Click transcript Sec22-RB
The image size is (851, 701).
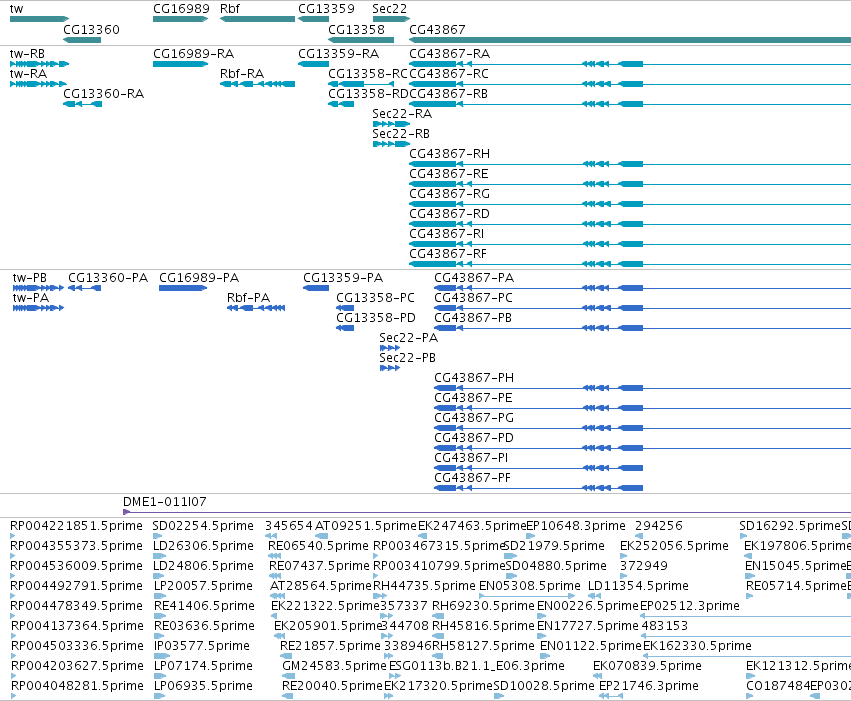click(401, 135)
